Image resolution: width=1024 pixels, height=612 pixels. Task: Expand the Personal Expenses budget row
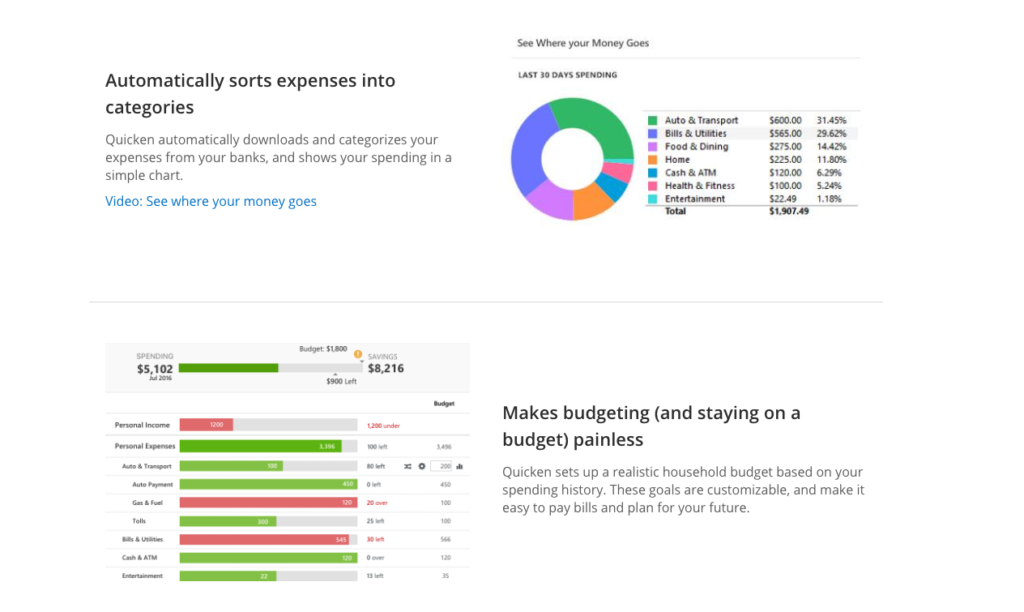(144, 446)
